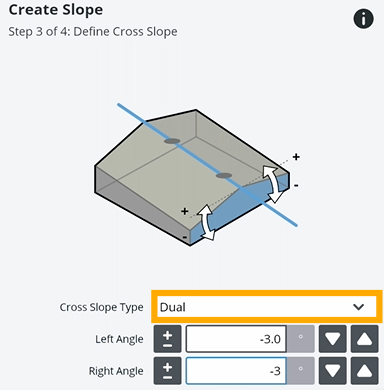This screenshot has height=390, width=384.
Task: Decrease Right Angle with the down arrow
Action: (x=332, y=371)
